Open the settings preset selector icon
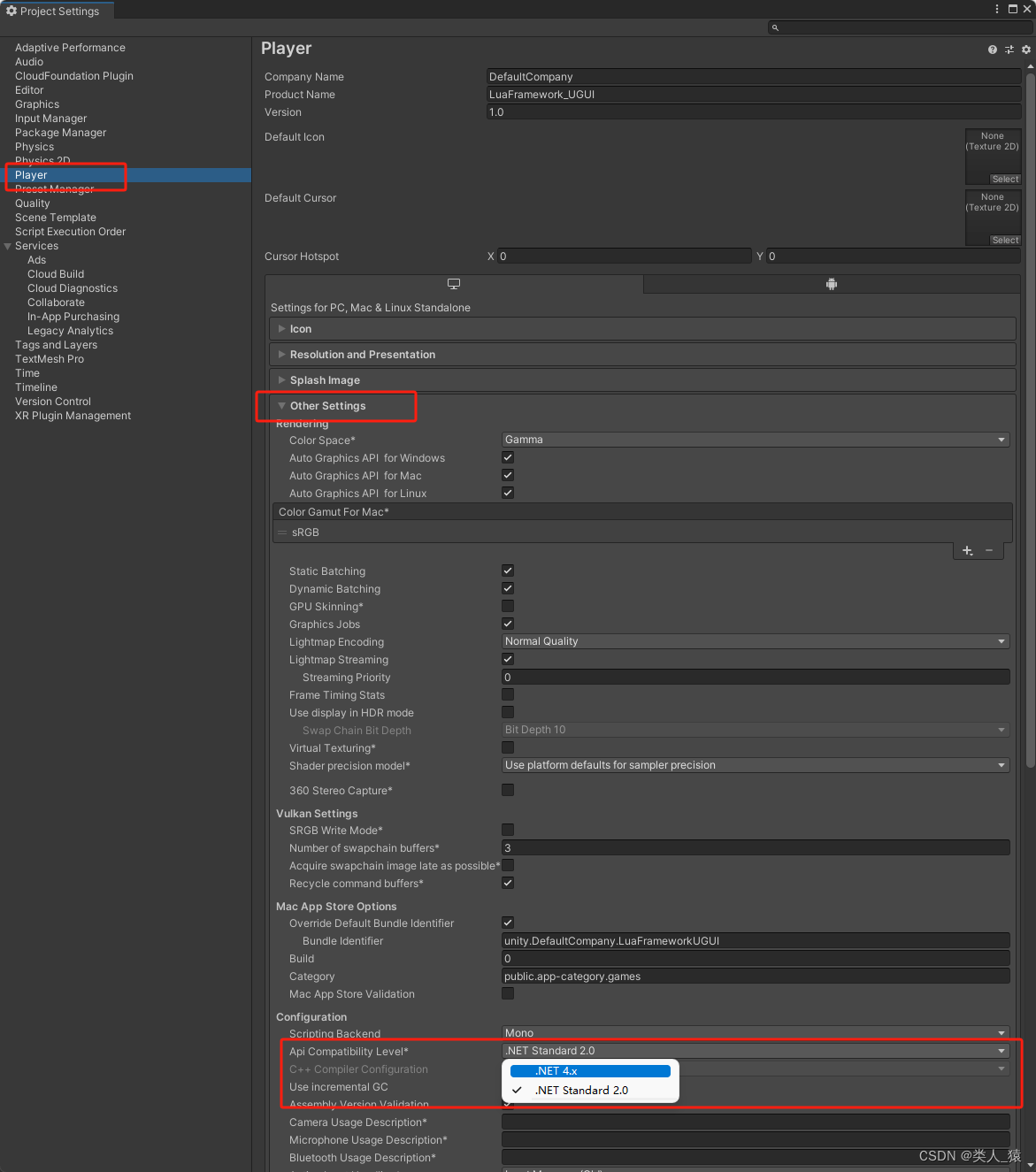Viewport: 1036px width, 1172px height. point(1009,50)
